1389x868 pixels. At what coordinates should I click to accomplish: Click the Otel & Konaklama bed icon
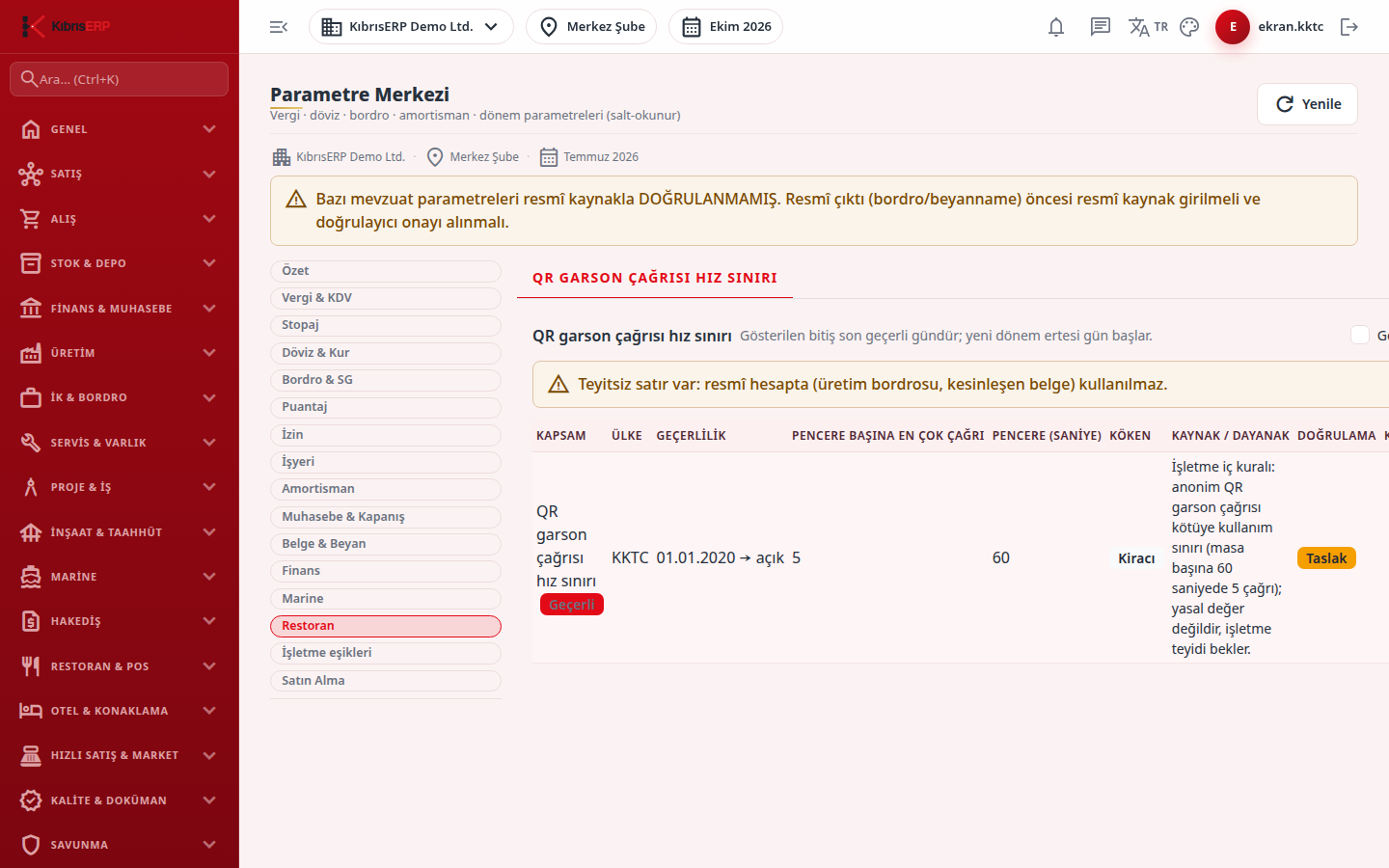pos(31,711)
